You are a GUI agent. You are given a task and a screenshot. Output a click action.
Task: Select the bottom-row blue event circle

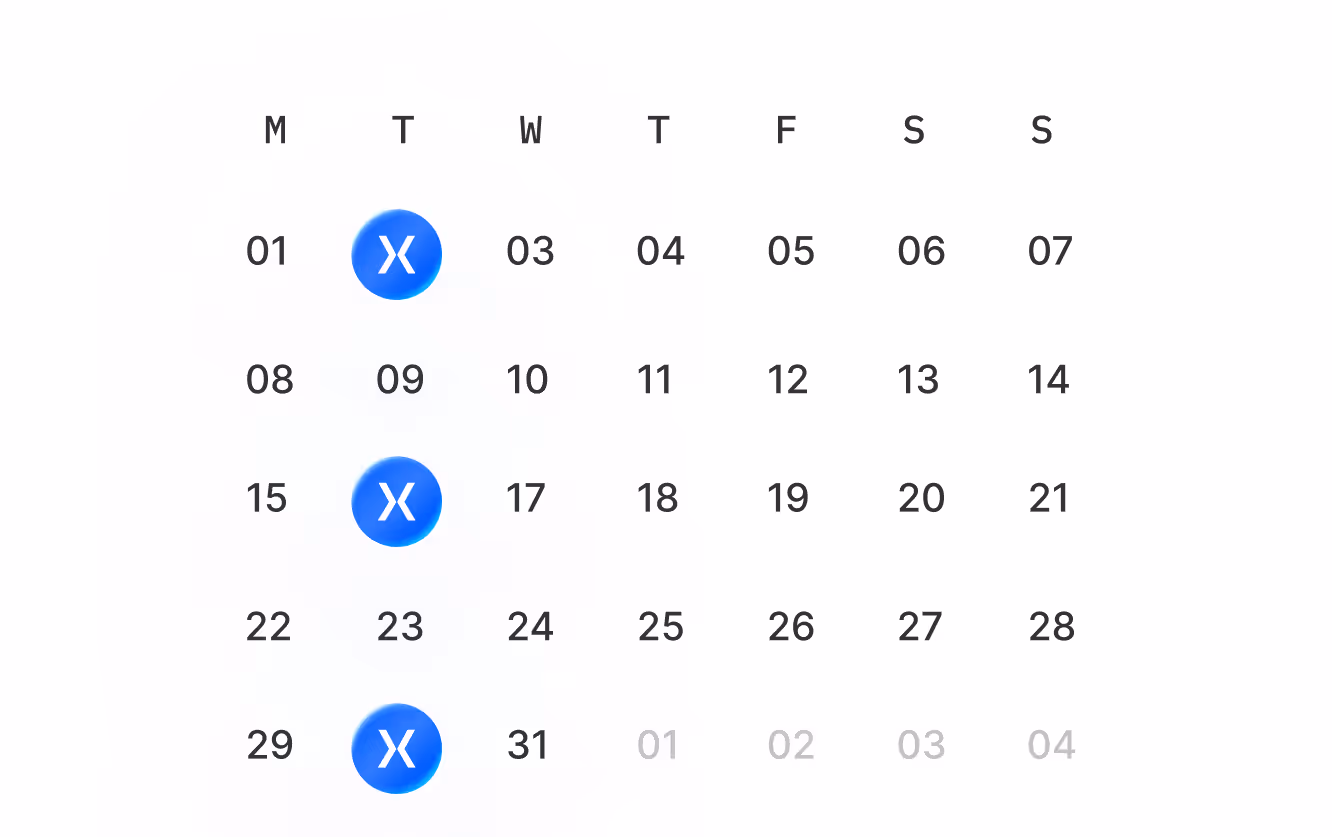pos(397,748)
